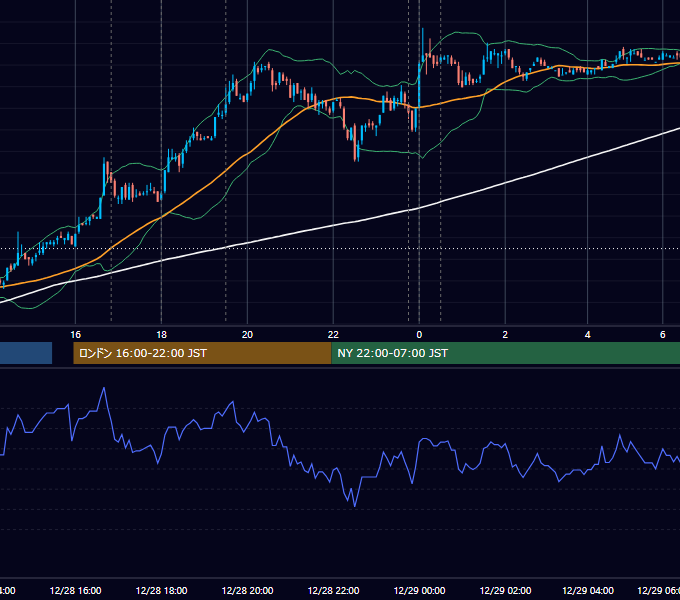This screenshot has width=680, height=600.
Task: Click the hour label 6 on the price chart axis
Action: click(663, 334)
